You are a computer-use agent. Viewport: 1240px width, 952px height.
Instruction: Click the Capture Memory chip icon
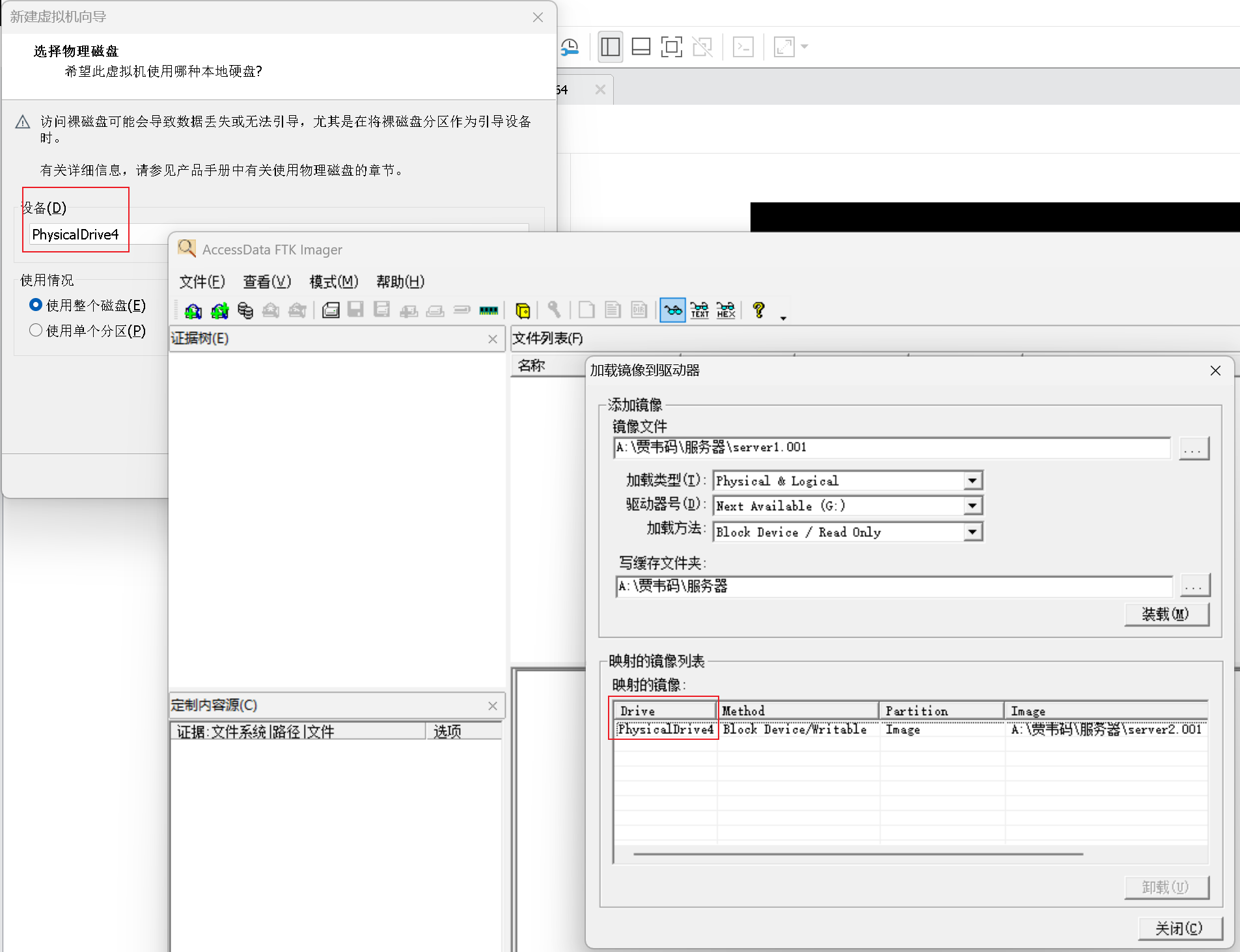[488, 310]
